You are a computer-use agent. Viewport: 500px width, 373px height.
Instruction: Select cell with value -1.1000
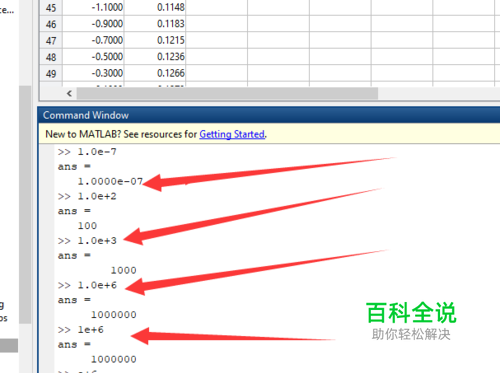[93, 7]
